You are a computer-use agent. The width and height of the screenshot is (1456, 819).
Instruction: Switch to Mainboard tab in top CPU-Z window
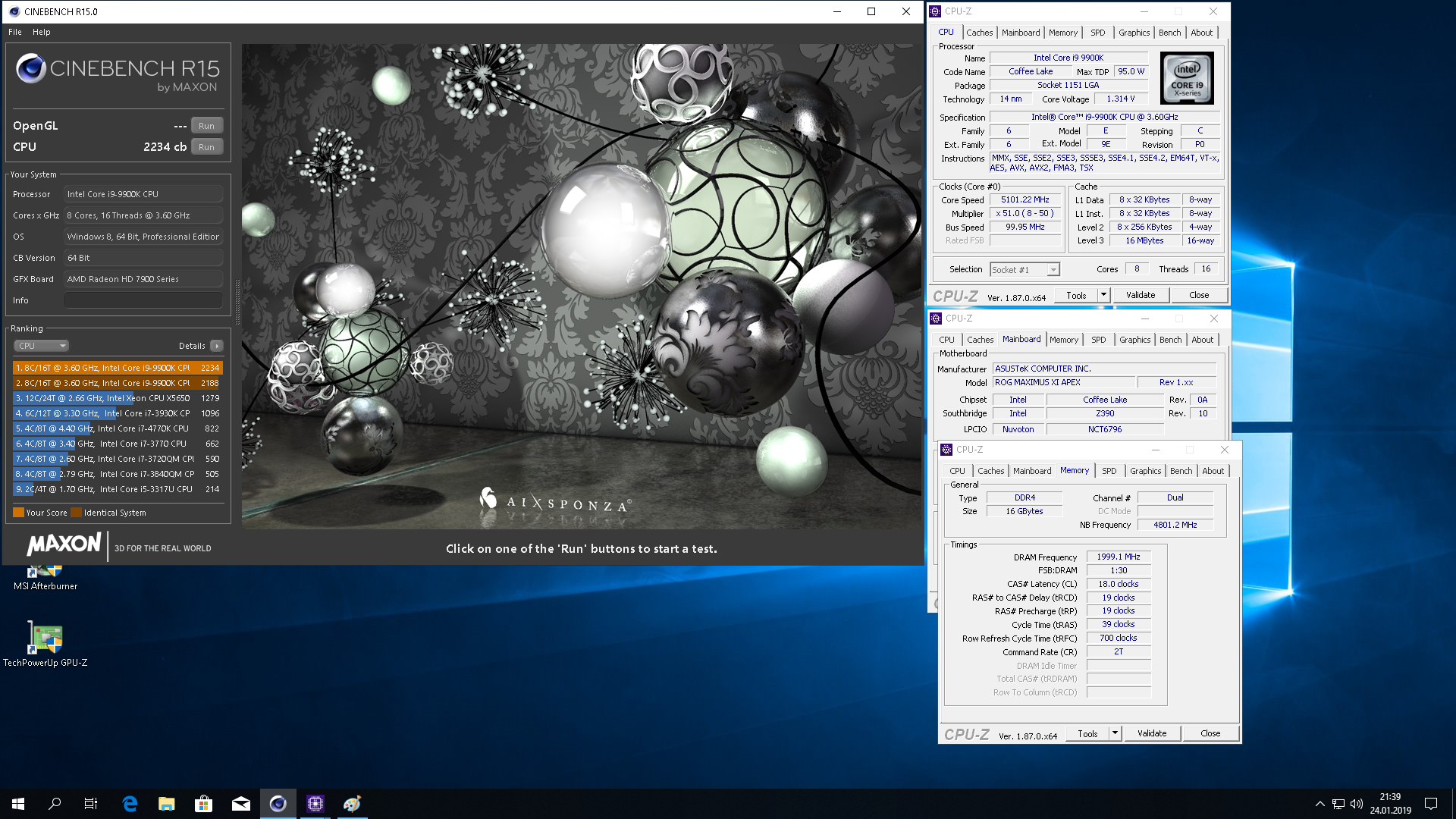click(x=1021, y=33)
